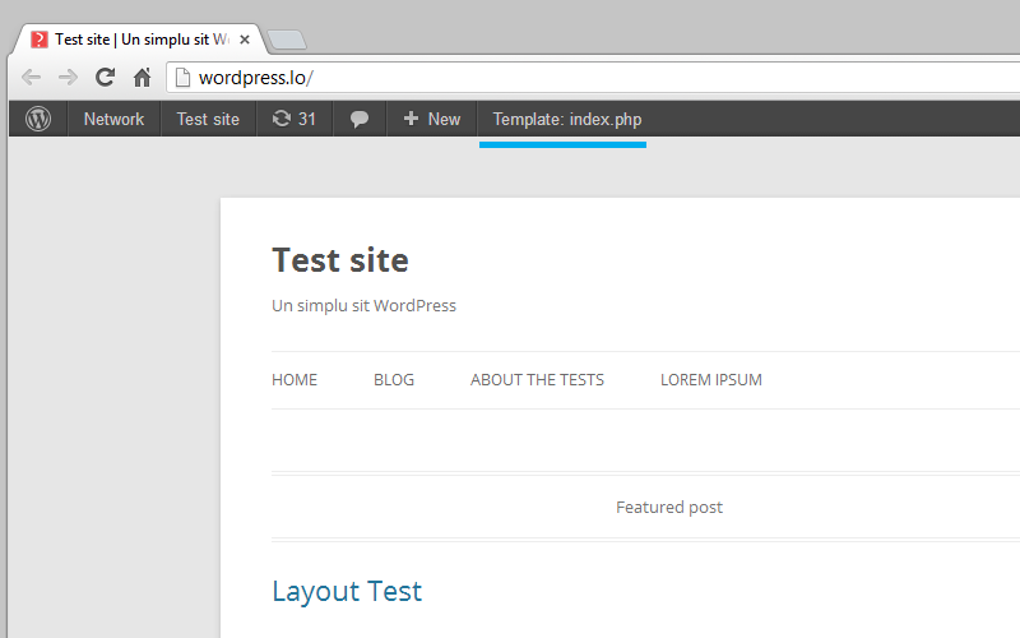Click the HOME navigation link
The width and height of the screenshot is (1020, 638).
pyautogui.click(x=294, y=380)
